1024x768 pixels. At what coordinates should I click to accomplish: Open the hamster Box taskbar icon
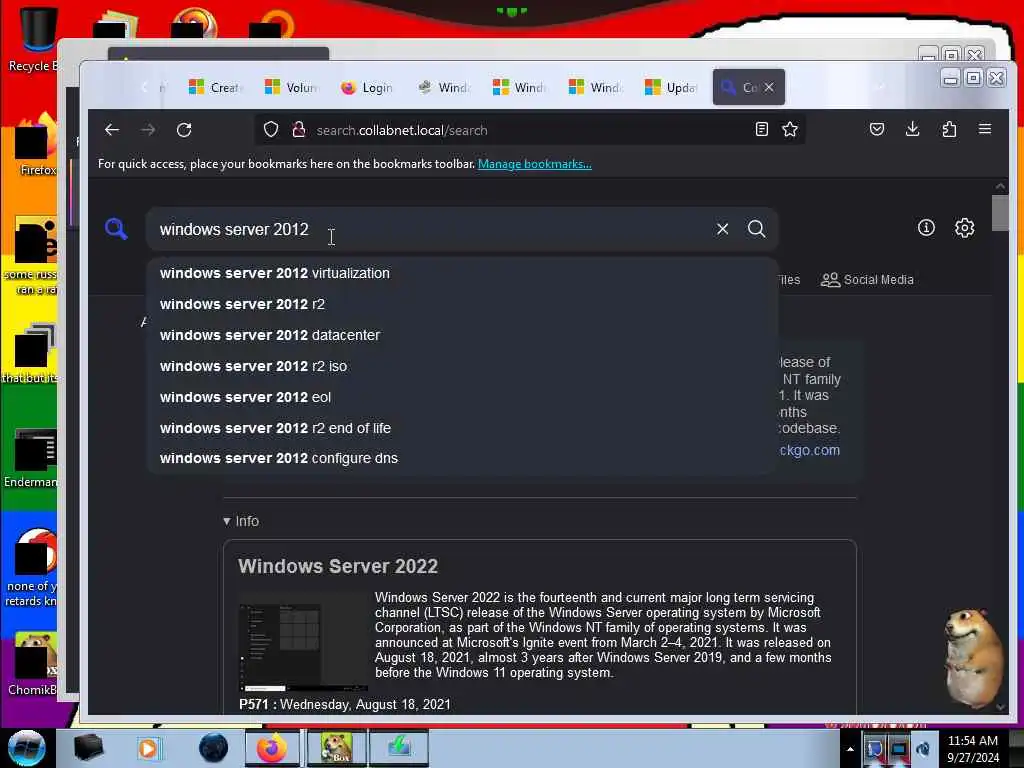(x=336, y=748)
